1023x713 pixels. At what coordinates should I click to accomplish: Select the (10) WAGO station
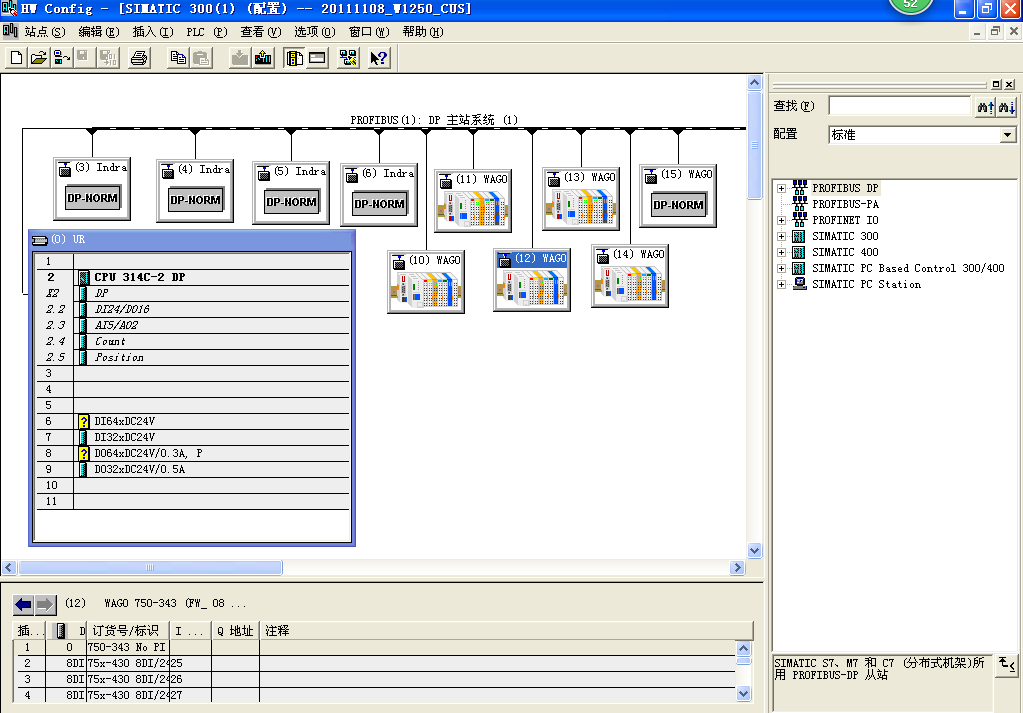[x=426, y=281]
